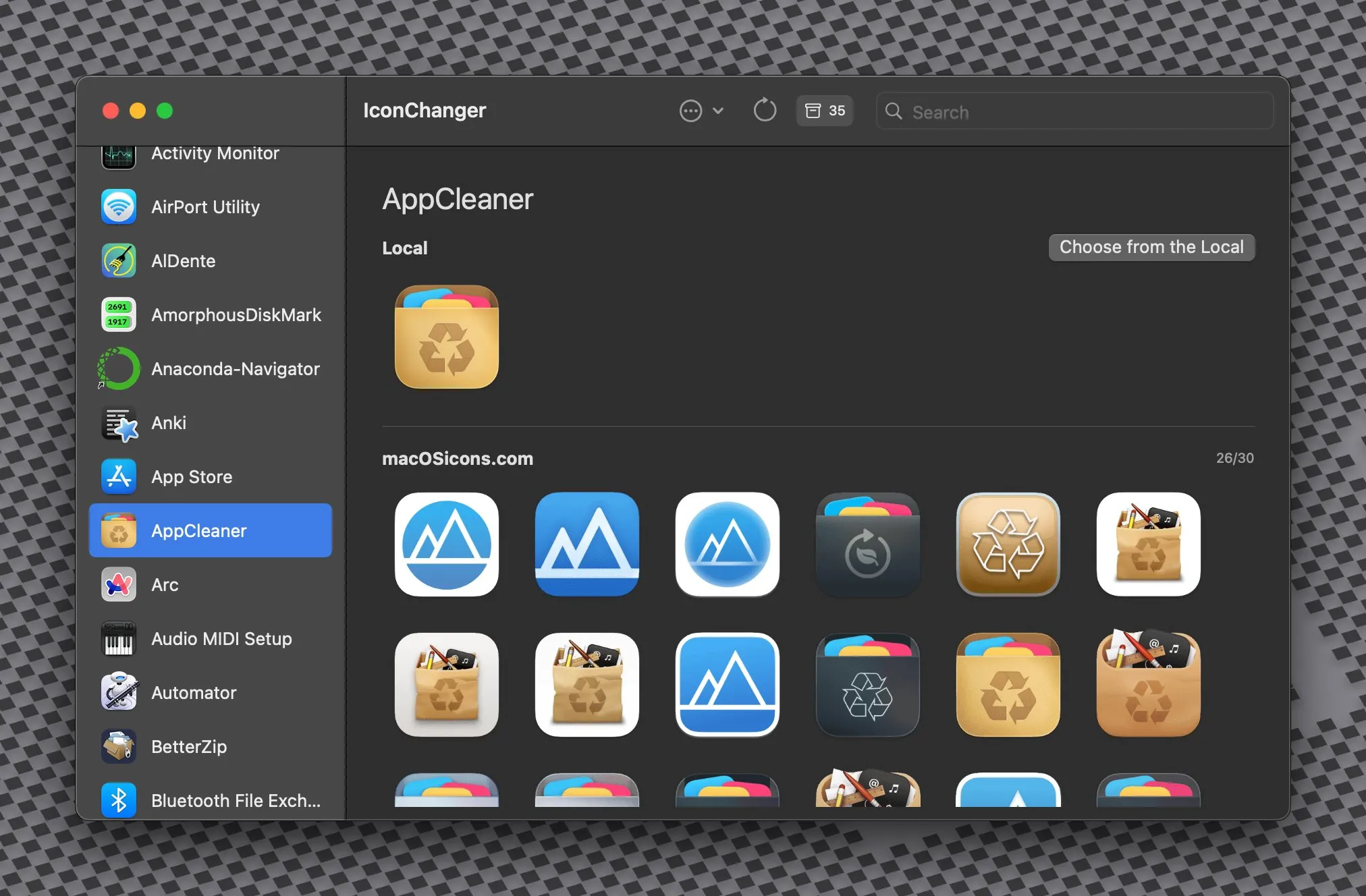Choose the blue square mountain icon
The width and height of the screenshot is (1366, 896).
click(586, 544)
